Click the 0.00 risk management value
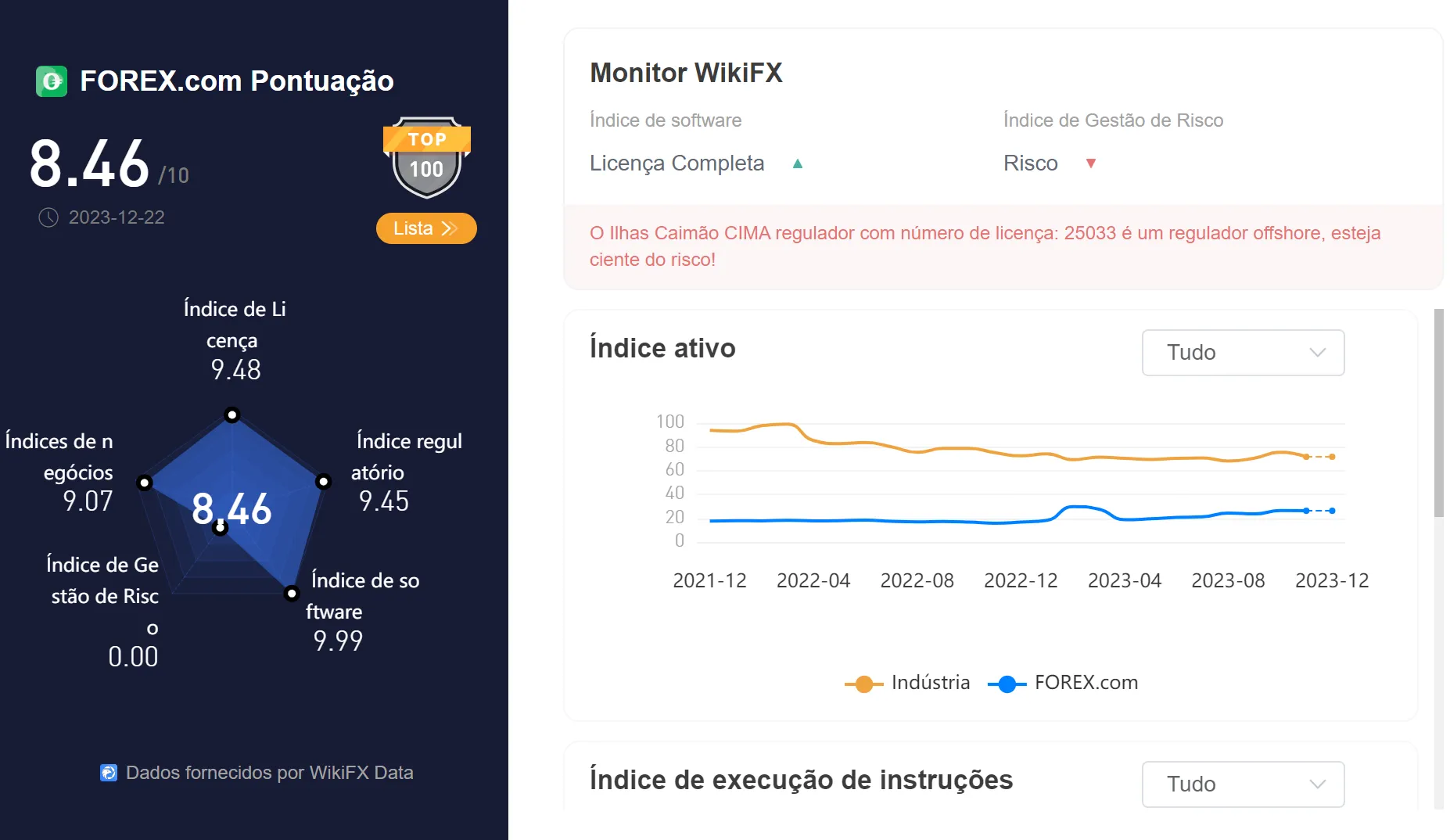The image size is (1450, 840). [x=133, y=657]
